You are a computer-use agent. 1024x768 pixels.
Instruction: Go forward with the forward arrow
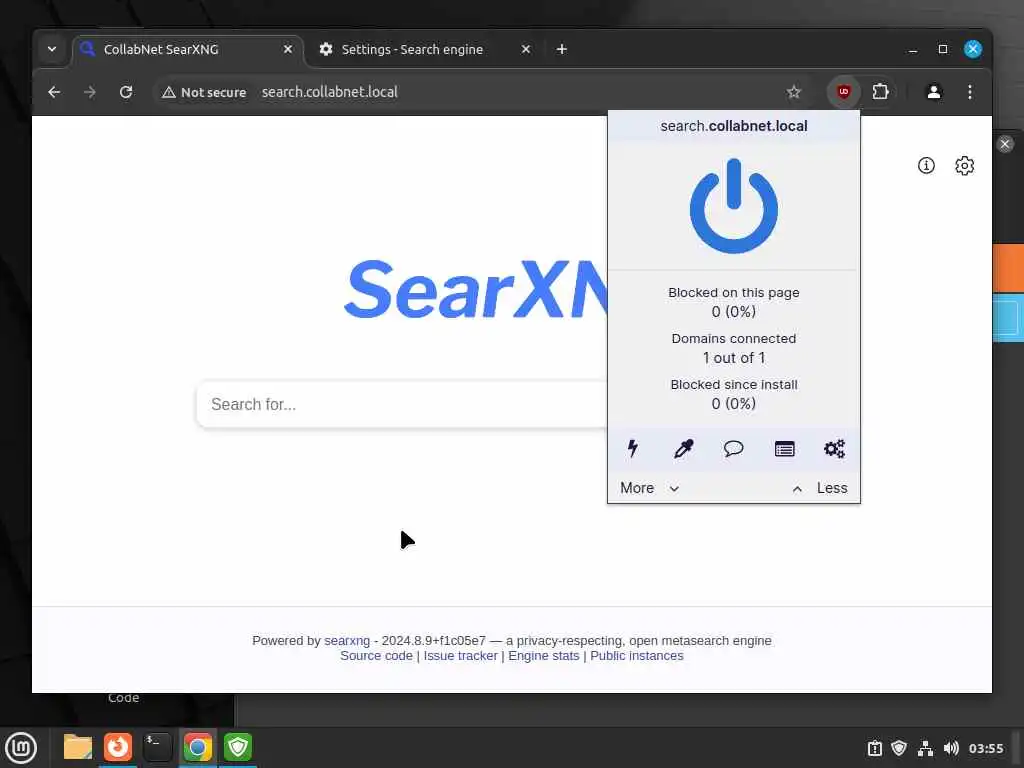point(90,92)
